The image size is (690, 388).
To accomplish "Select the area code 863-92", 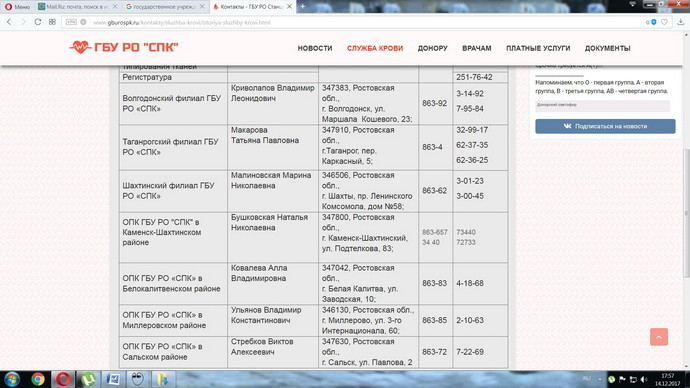I will (x=434, y=103).
